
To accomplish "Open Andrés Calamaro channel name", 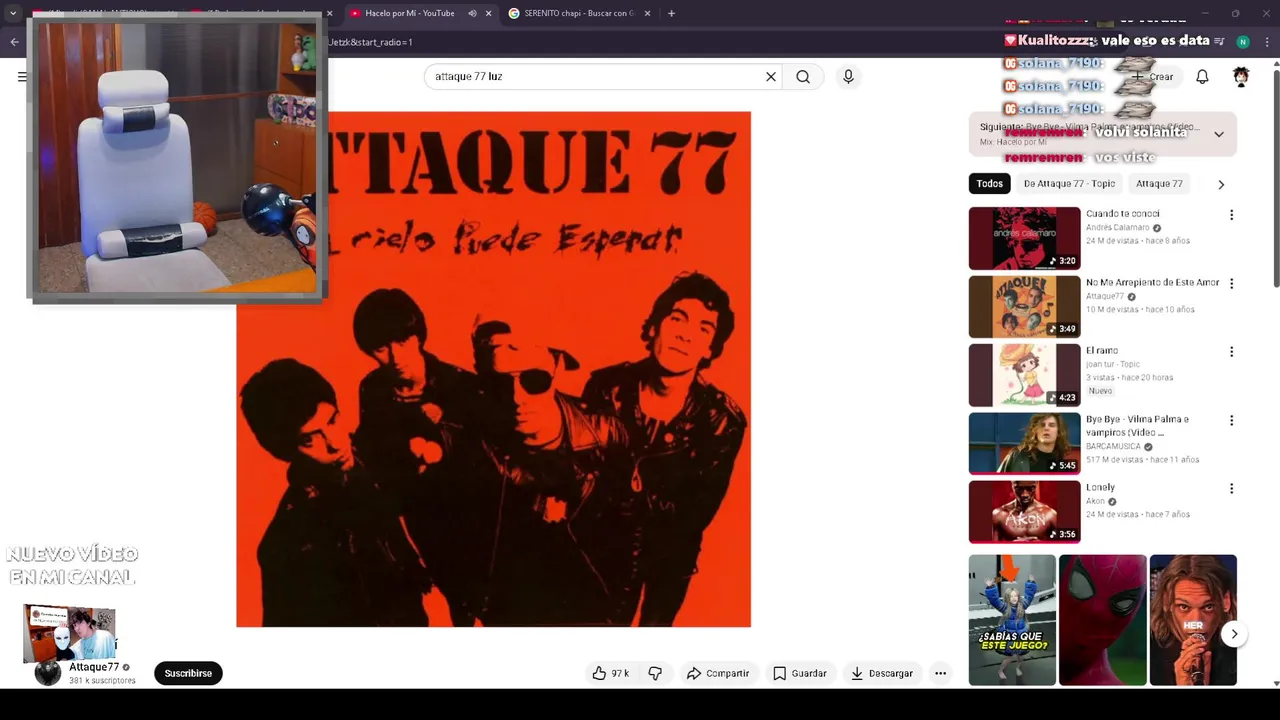I will click(1118, 228).
